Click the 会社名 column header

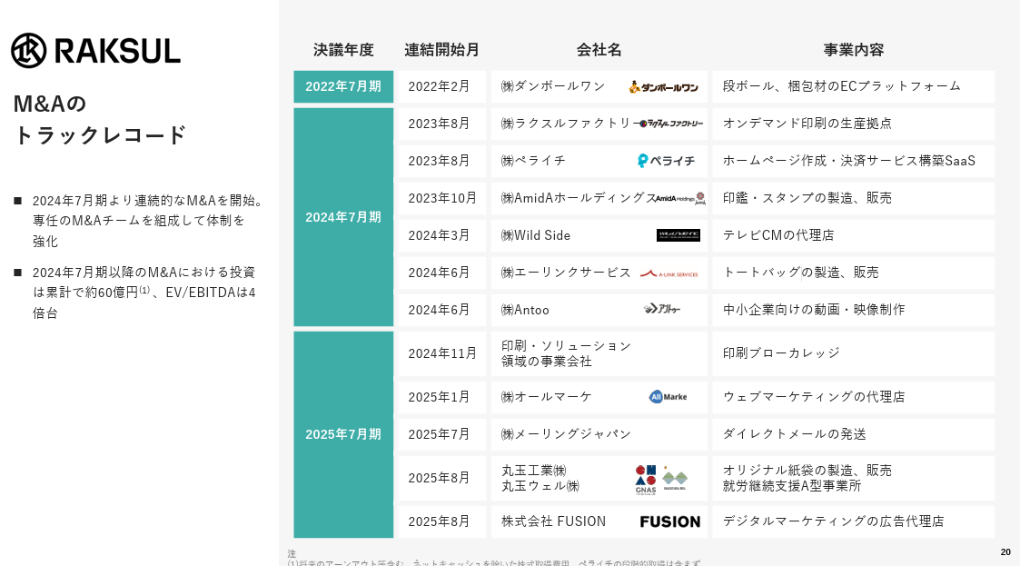coord(599,50)
